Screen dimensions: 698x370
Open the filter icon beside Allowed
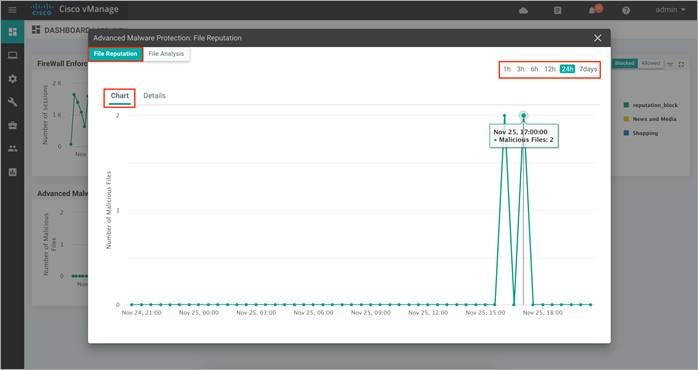click(x=670, y=64)
